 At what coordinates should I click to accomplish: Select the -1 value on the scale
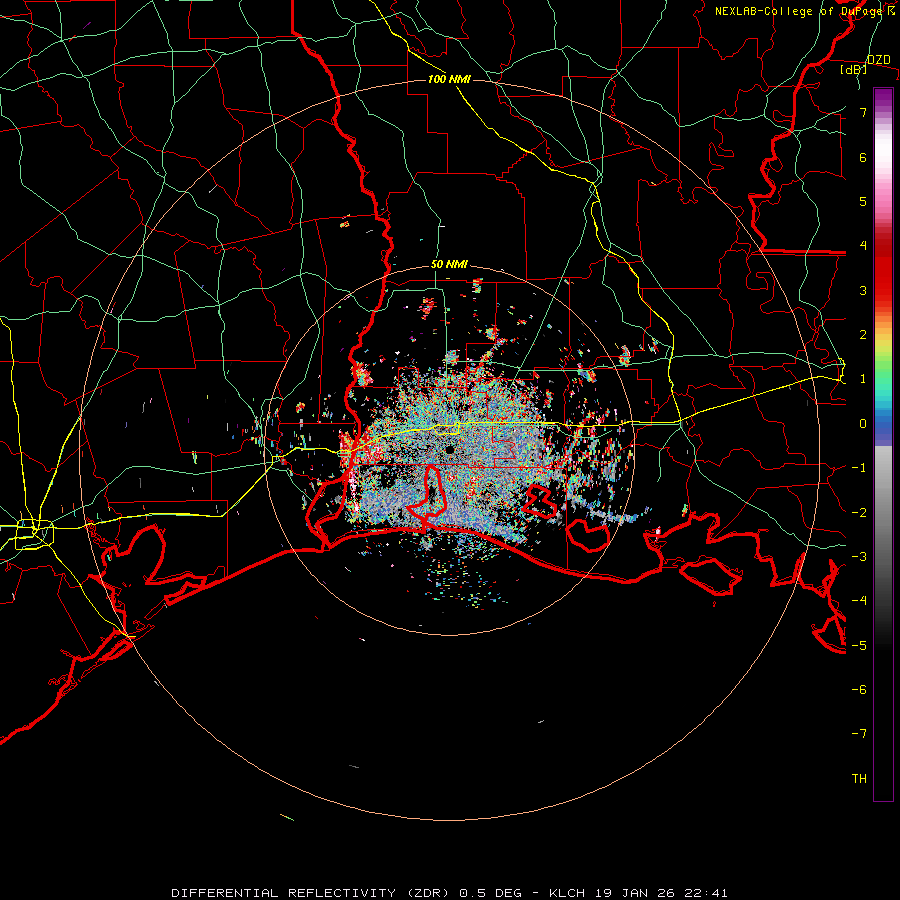coord(859,468)
